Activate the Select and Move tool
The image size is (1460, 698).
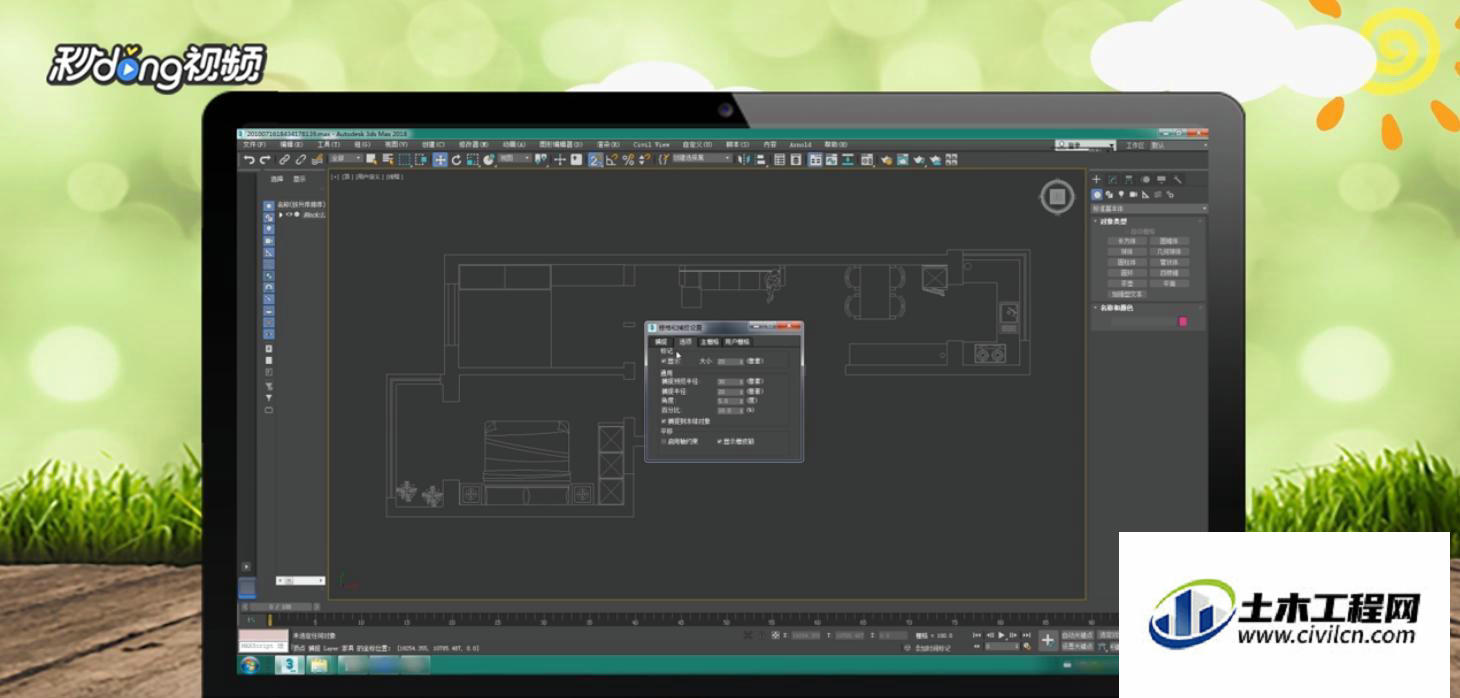tap(440, 159)
